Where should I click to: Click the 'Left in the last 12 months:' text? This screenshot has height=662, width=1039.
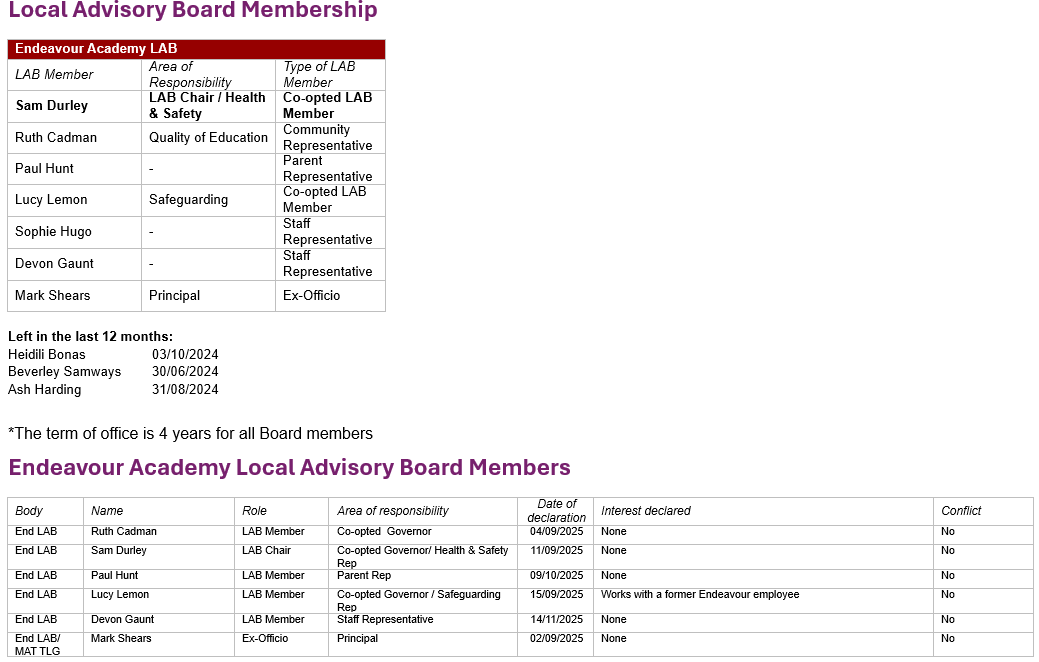[x=90, y=337]
